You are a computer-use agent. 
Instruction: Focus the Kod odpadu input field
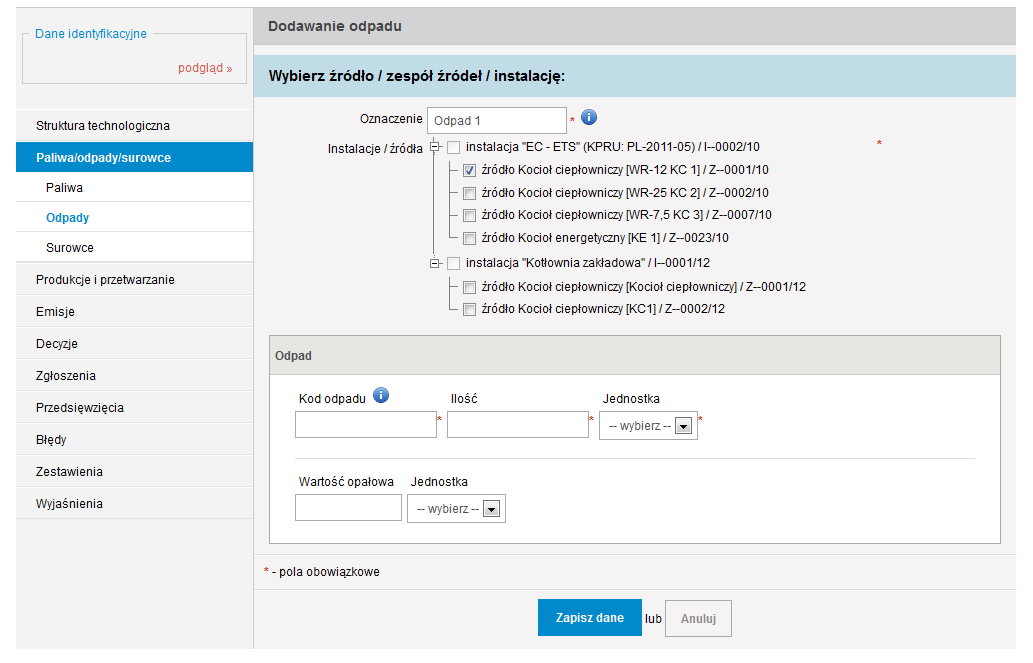(366, 424)
